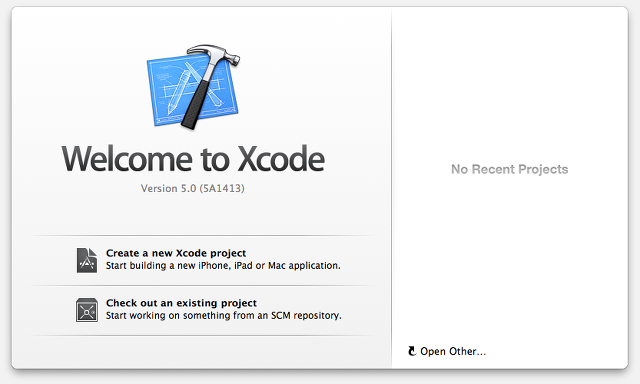
Task: Click the word Xcode in the welcome heading
Action: 281,158
